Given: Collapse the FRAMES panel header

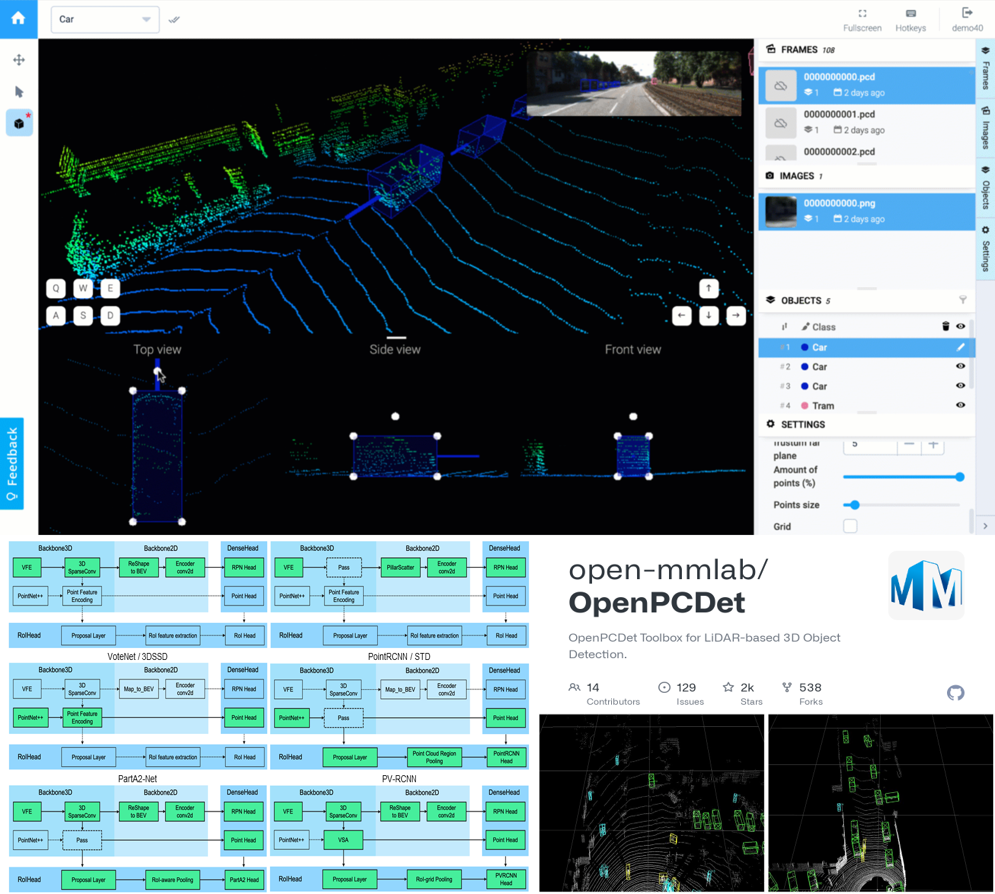Looking at the screenshot, I should pyautogui.click(x=866, y=49).
